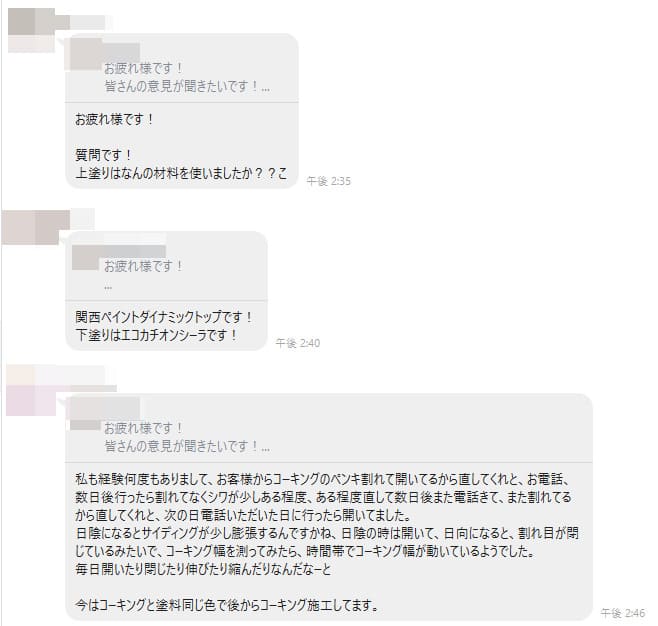The image size is (658, 626).
Task: Click quoted text 皆さんの意見が聞きたいです in first bubble
Action: pyautogui.click(x=187, y=86)
